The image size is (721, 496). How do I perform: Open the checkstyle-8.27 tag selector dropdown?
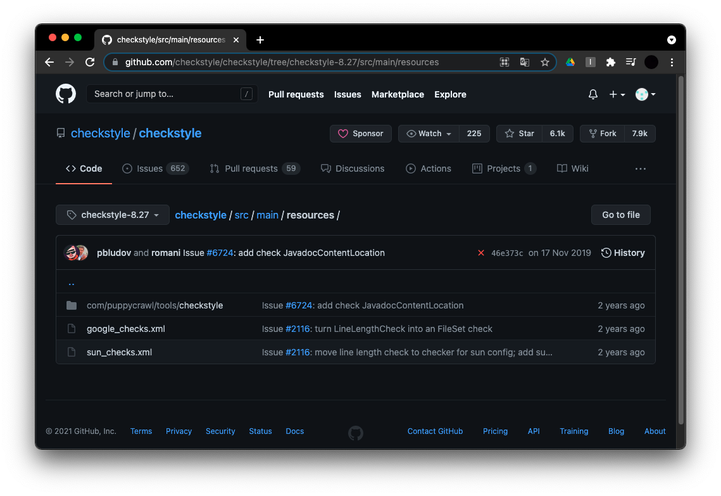[112, 215]
